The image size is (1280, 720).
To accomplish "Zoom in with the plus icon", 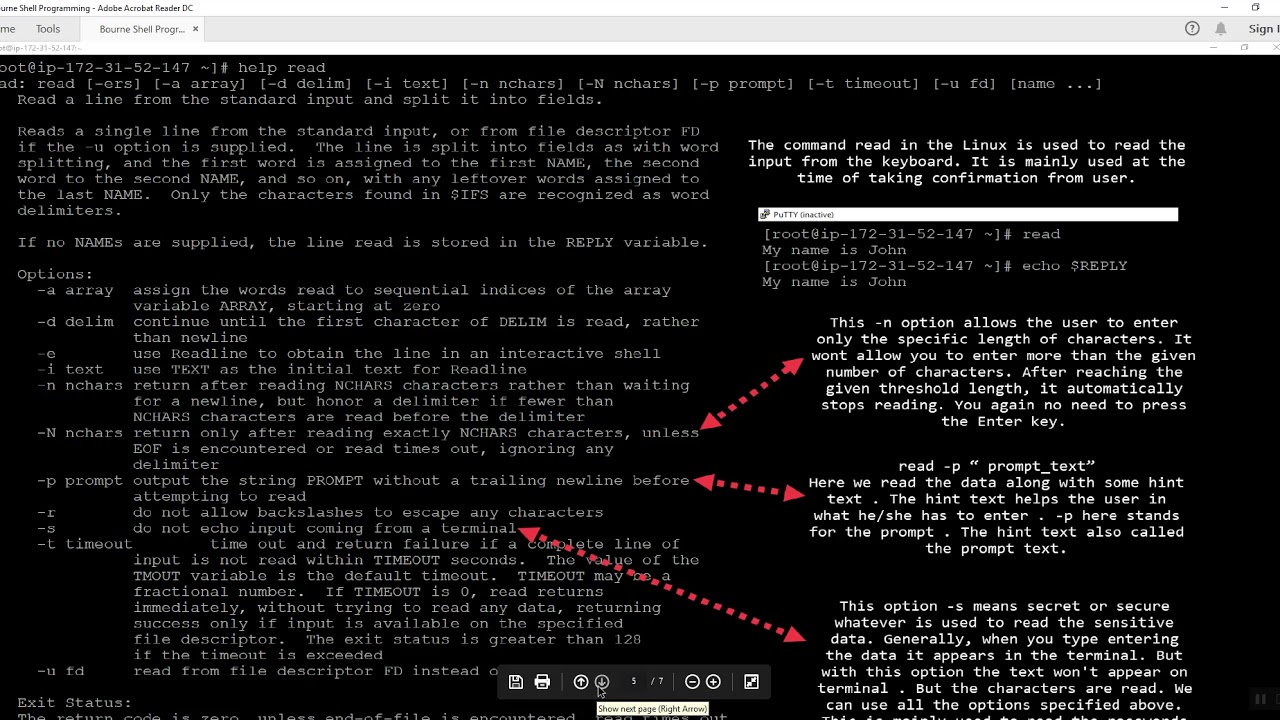I will point(713,682).
